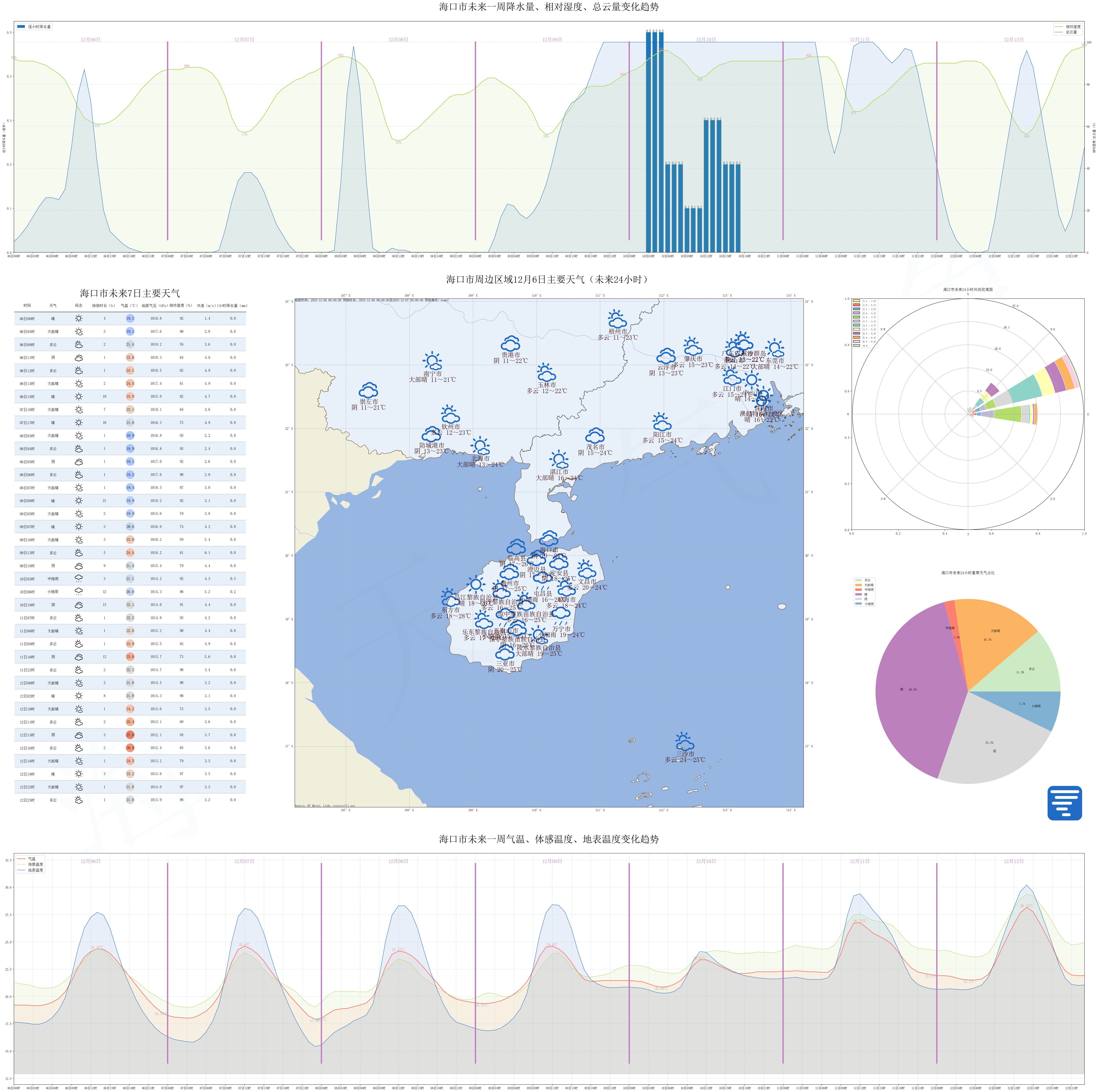Click the sunny icon in 06日00时 row
This screenshot has width=1098, height=1092.
(79, 319)
